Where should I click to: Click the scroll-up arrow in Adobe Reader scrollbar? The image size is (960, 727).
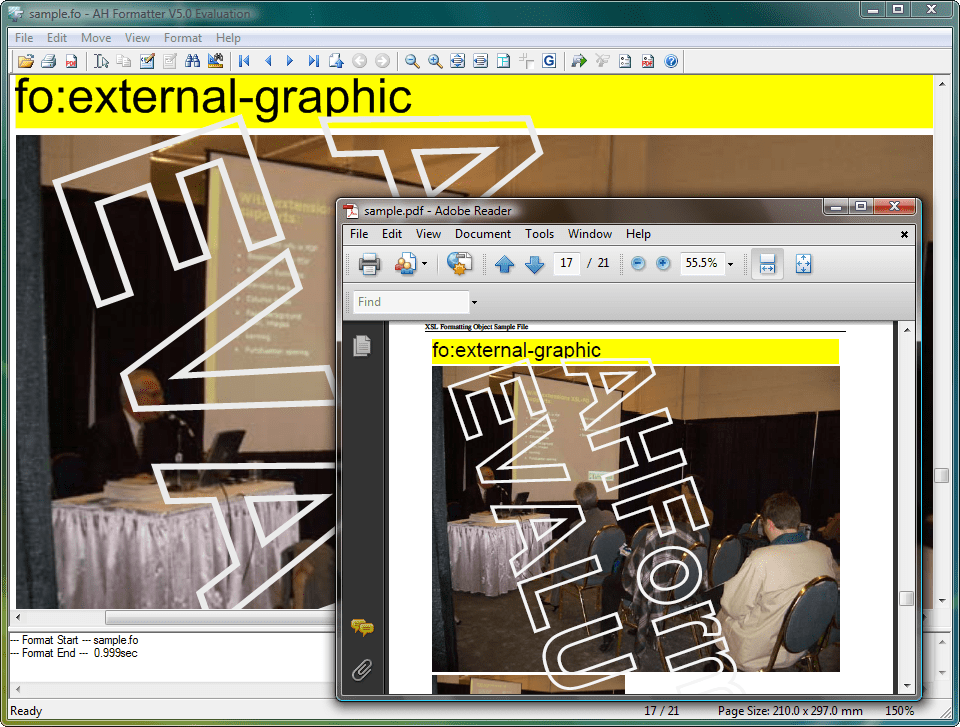[907, 330]
